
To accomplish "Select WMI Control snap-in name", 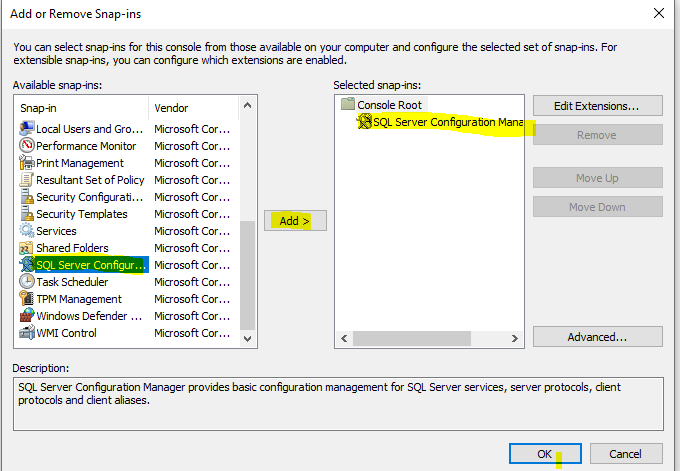I will [66, 333].
